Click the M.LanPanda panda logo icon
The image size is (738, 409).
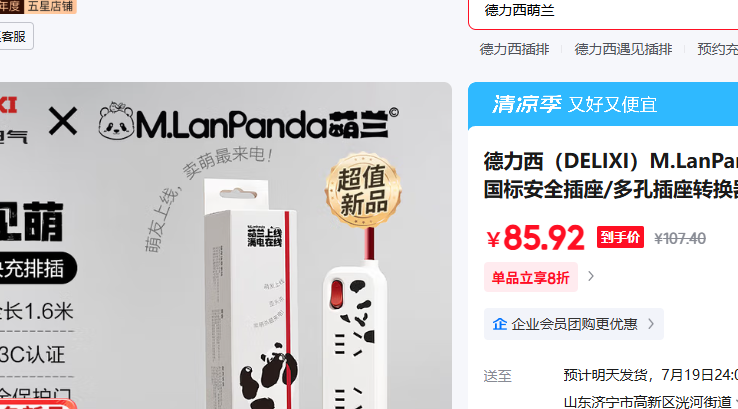click(x=116, y=121)
